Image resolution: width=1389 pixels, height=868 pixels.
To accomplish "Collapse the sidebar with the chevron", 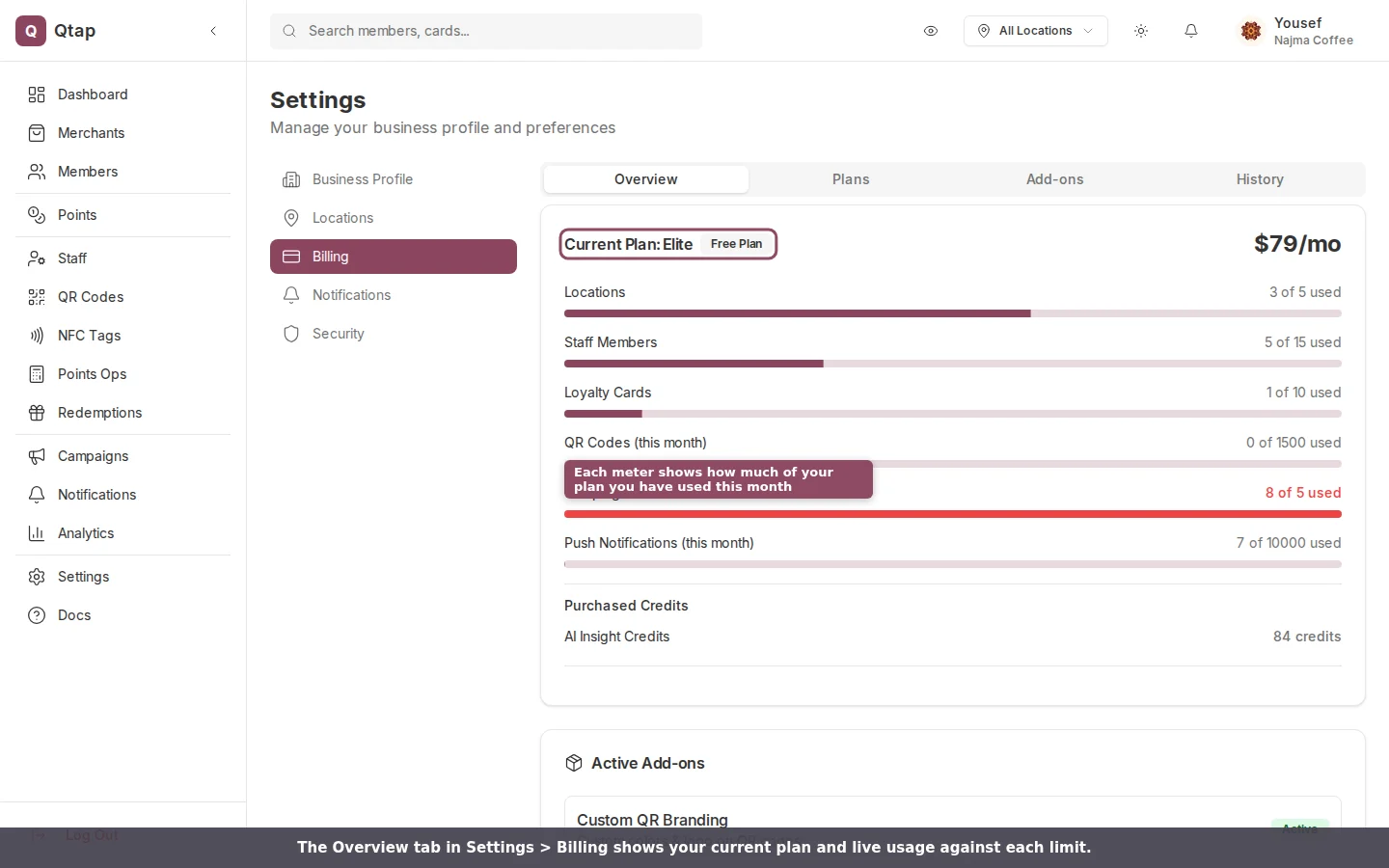I will pyautogui.click(x=213, y=31).
